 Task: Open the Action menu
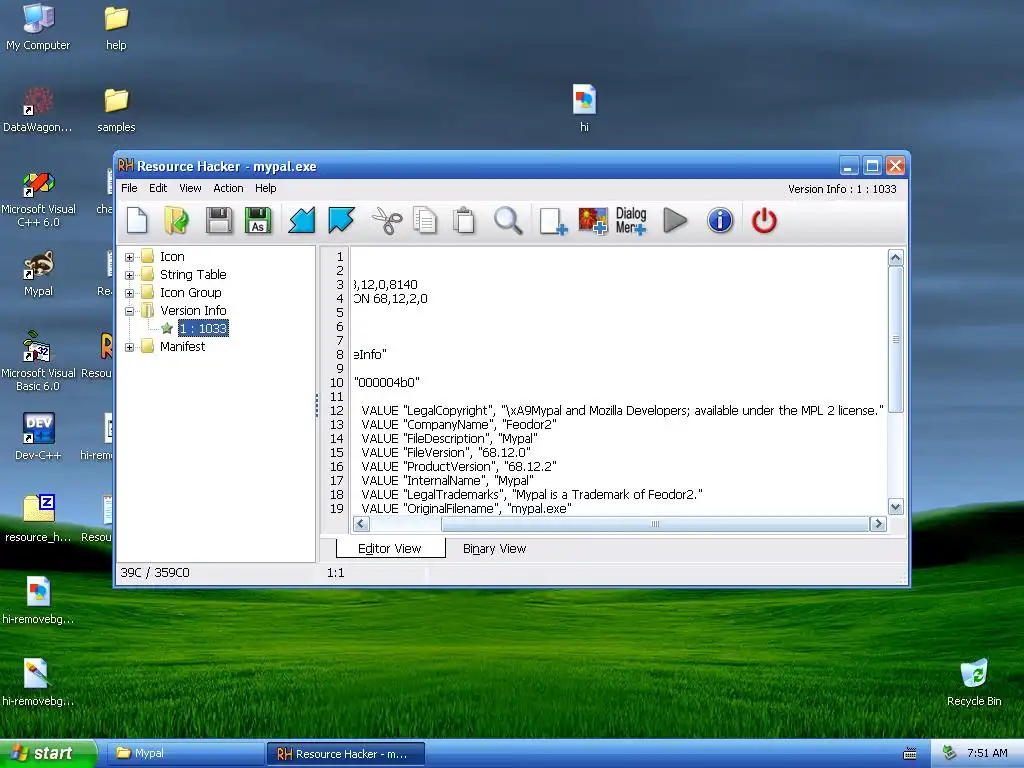228,188
